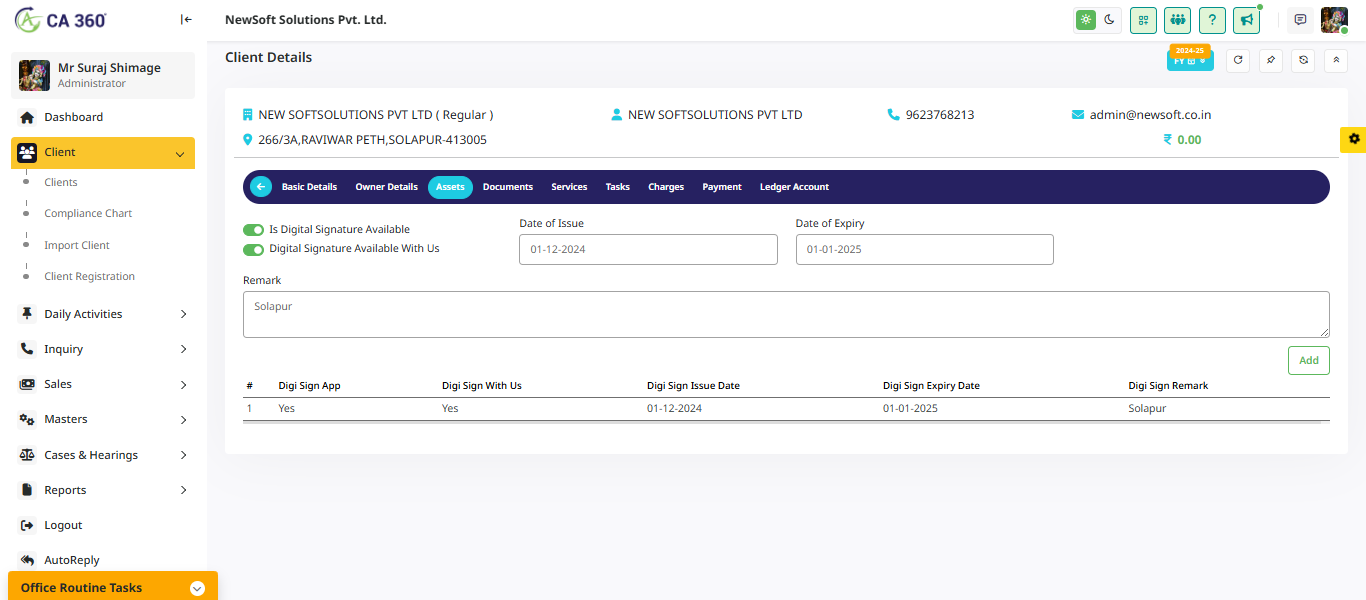Click the ₹ 0.00 balance amount

[x=1183, y=140]
